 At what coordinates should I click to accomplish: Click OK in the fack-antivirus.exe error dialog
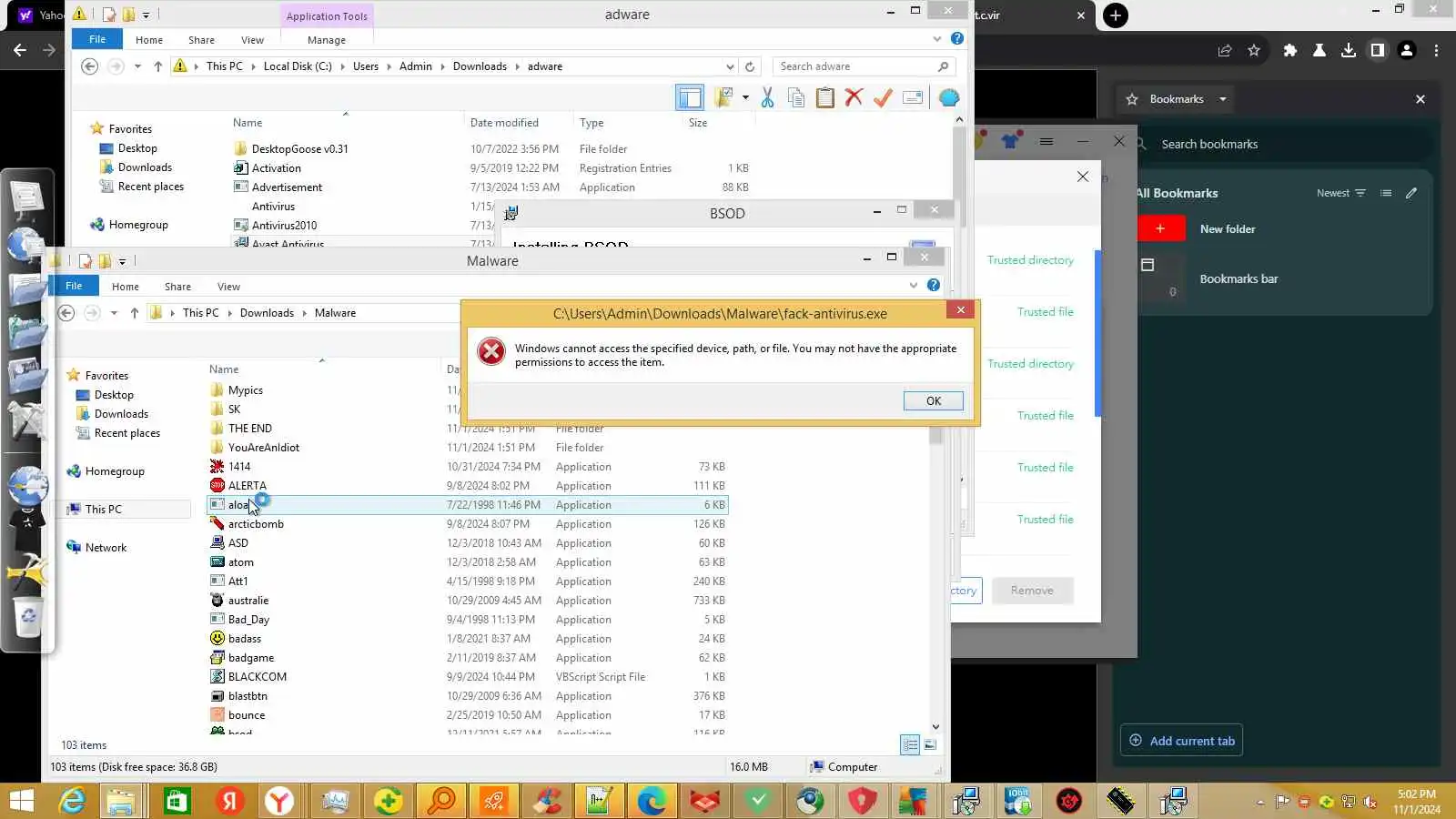[933, 401]
